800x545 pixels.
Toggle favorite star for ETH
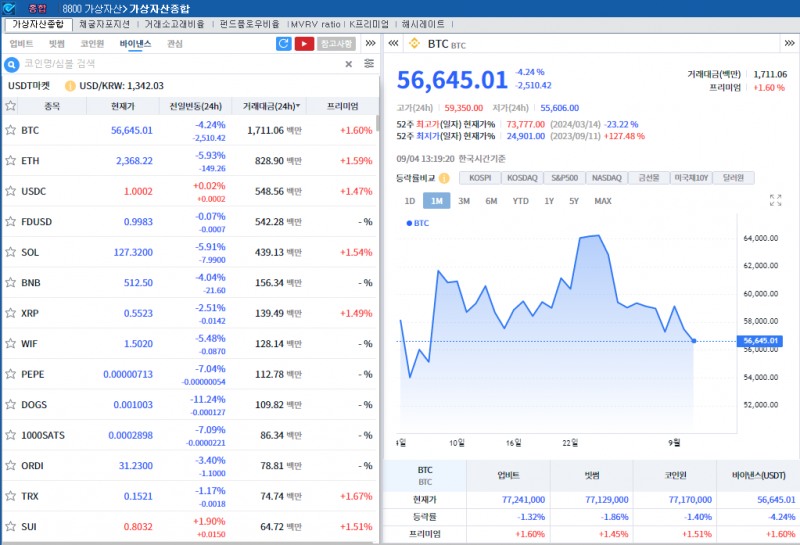tap(11, 161)
